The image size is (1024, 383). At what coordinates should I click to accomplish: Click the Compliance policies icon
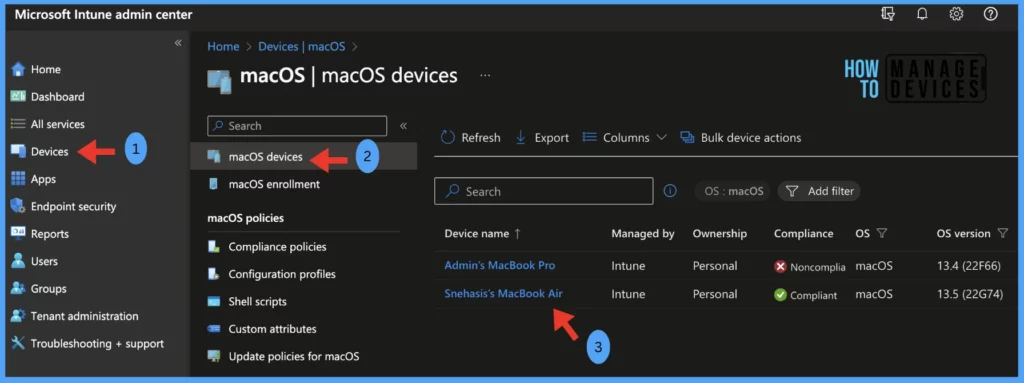click(214, 247)
